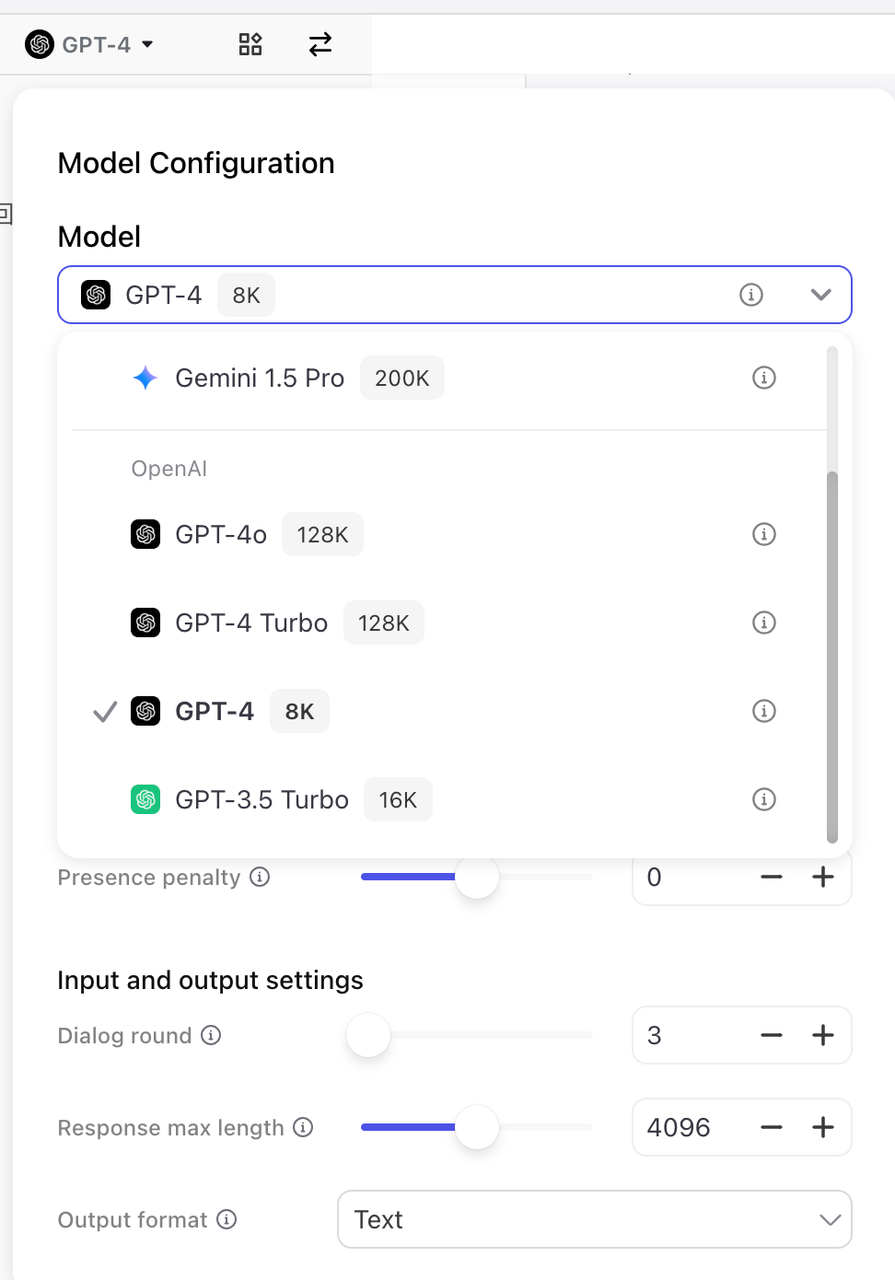This screenshot has height=1280, width=895.
Task: Click the info icon beside Gemini 1.5 Pro
Action: coord(764,378)
